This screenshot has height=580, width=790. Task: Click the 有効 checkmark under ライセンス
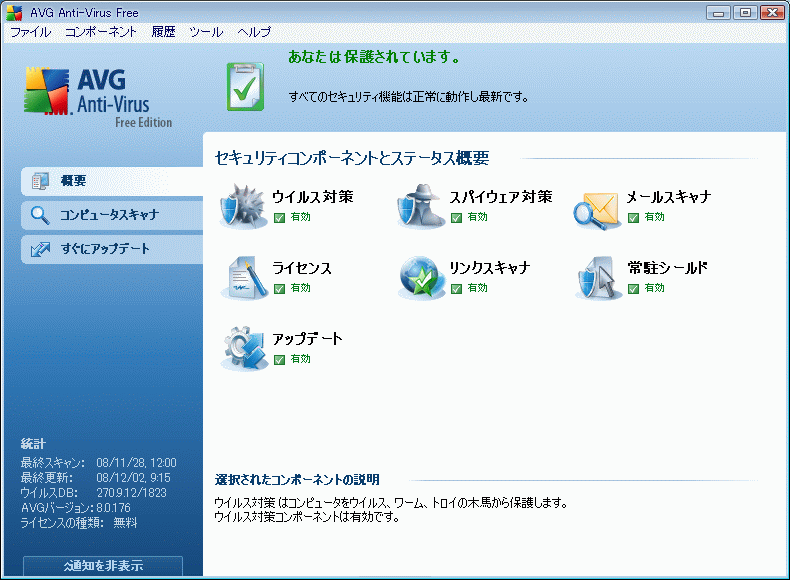280,289
